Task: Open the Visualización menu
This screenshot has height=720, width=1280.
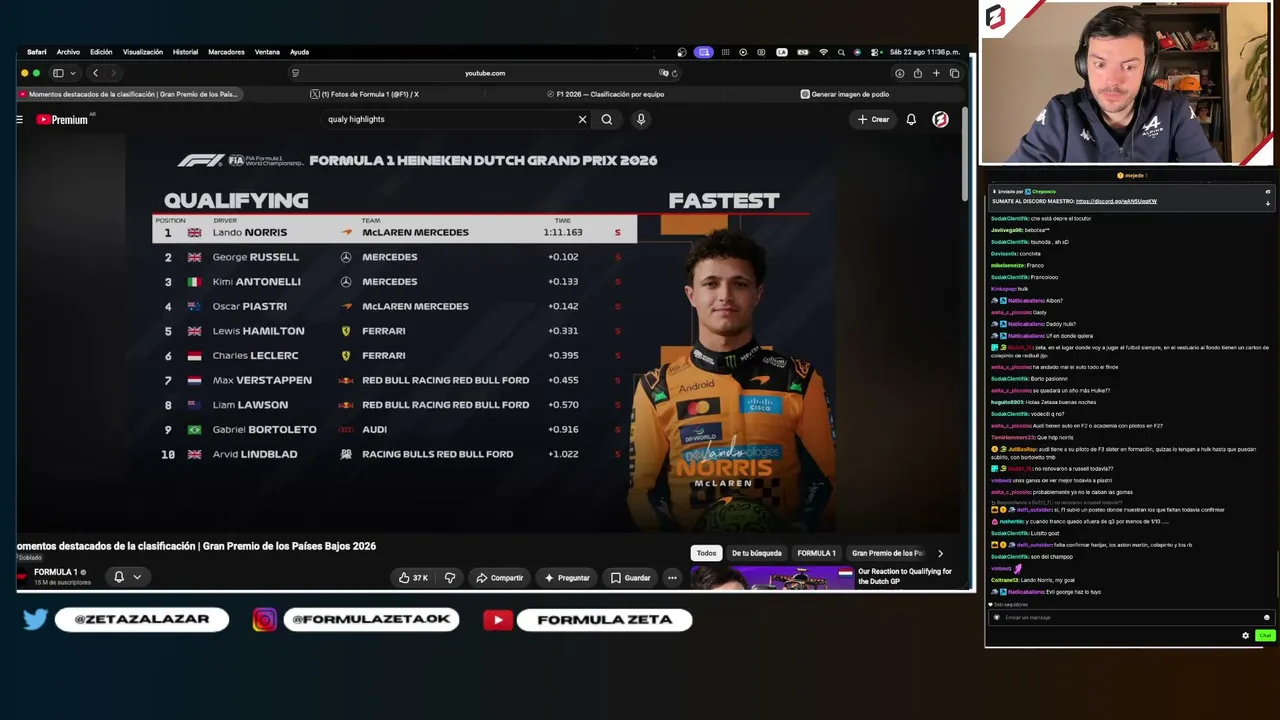Action: pos(143,52)
